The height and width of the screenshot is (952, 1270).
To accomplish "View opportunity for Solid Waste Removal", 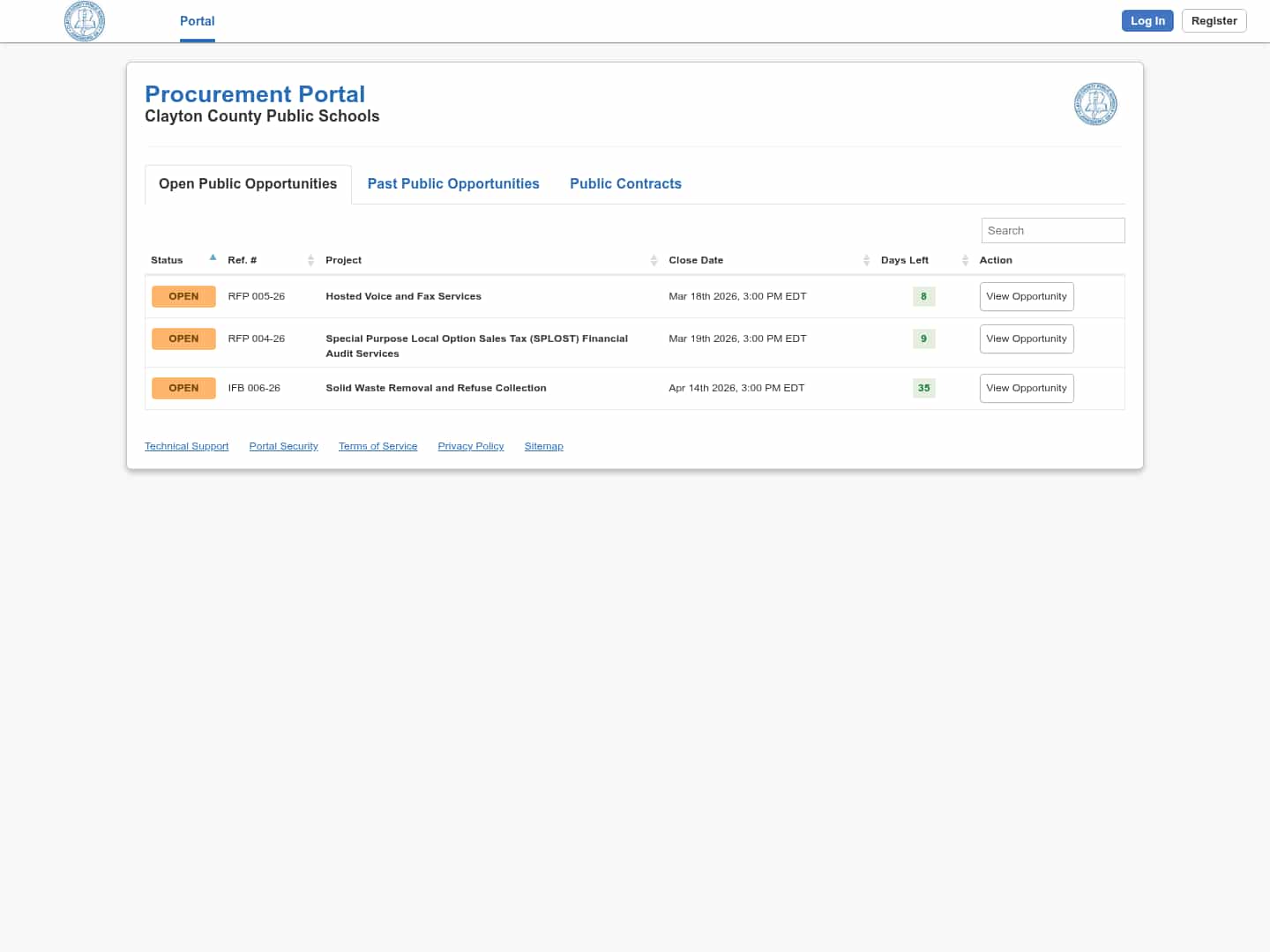I will tap(1027, 388).
